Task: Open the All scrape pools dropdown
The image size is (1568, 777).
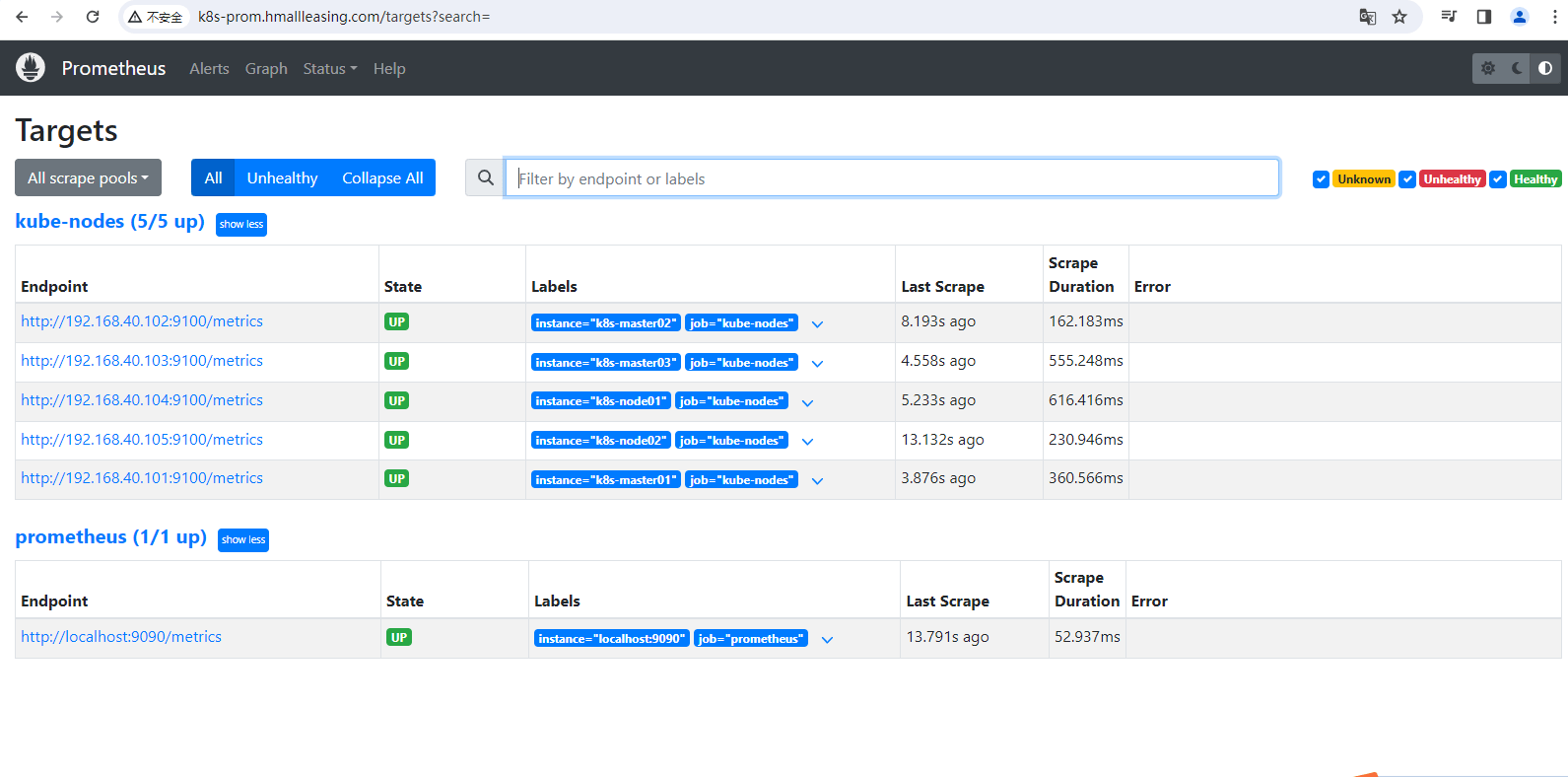Action: click(x=88, y=178)
